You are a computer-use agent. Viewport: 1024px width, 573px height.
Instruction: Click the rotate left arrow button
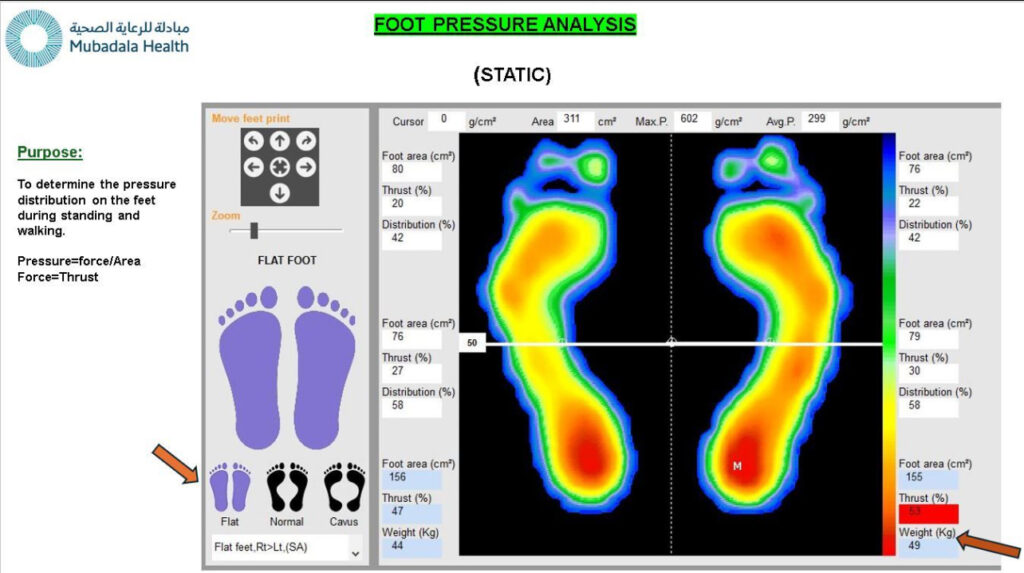click(x=254, y=142)
